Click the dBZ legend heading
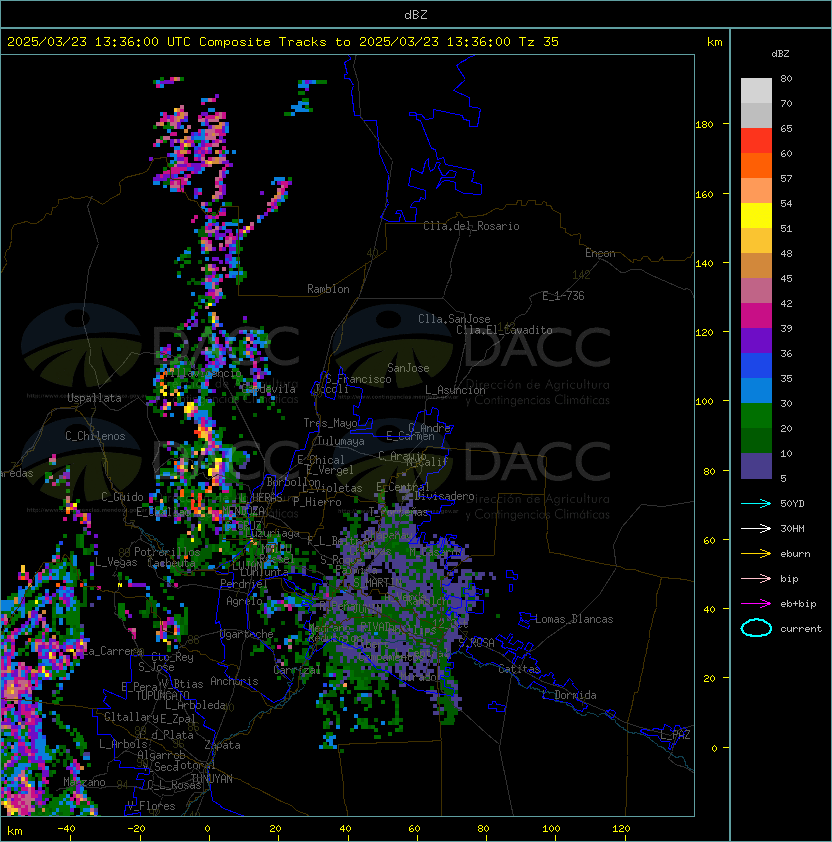 (x=780, y=54)
